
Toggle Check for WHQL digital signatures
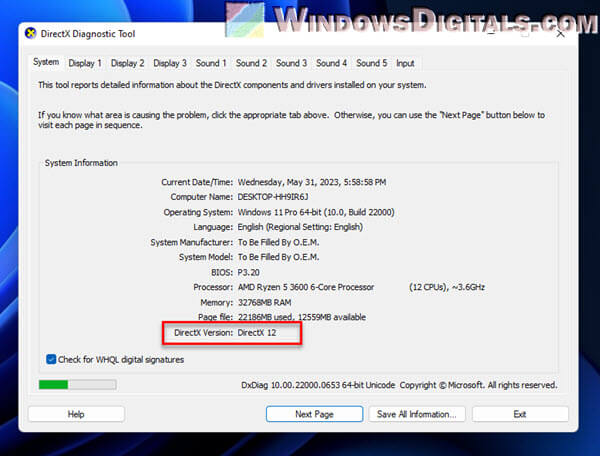click(x=51, y=359)
